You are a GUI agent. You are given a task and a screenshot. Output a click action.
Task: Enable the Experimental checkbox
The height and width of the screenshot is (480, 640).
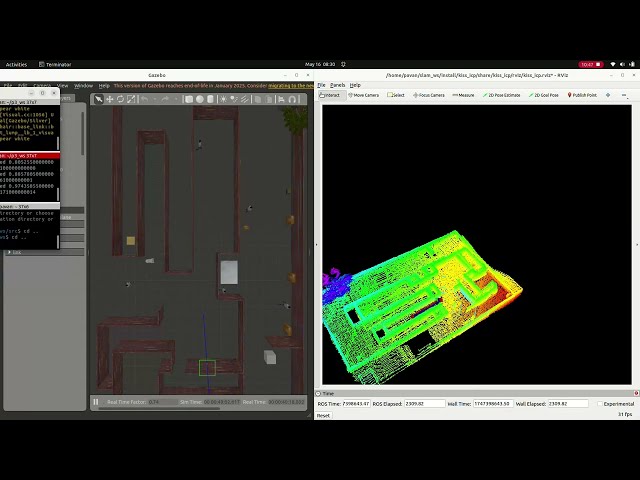600,404
